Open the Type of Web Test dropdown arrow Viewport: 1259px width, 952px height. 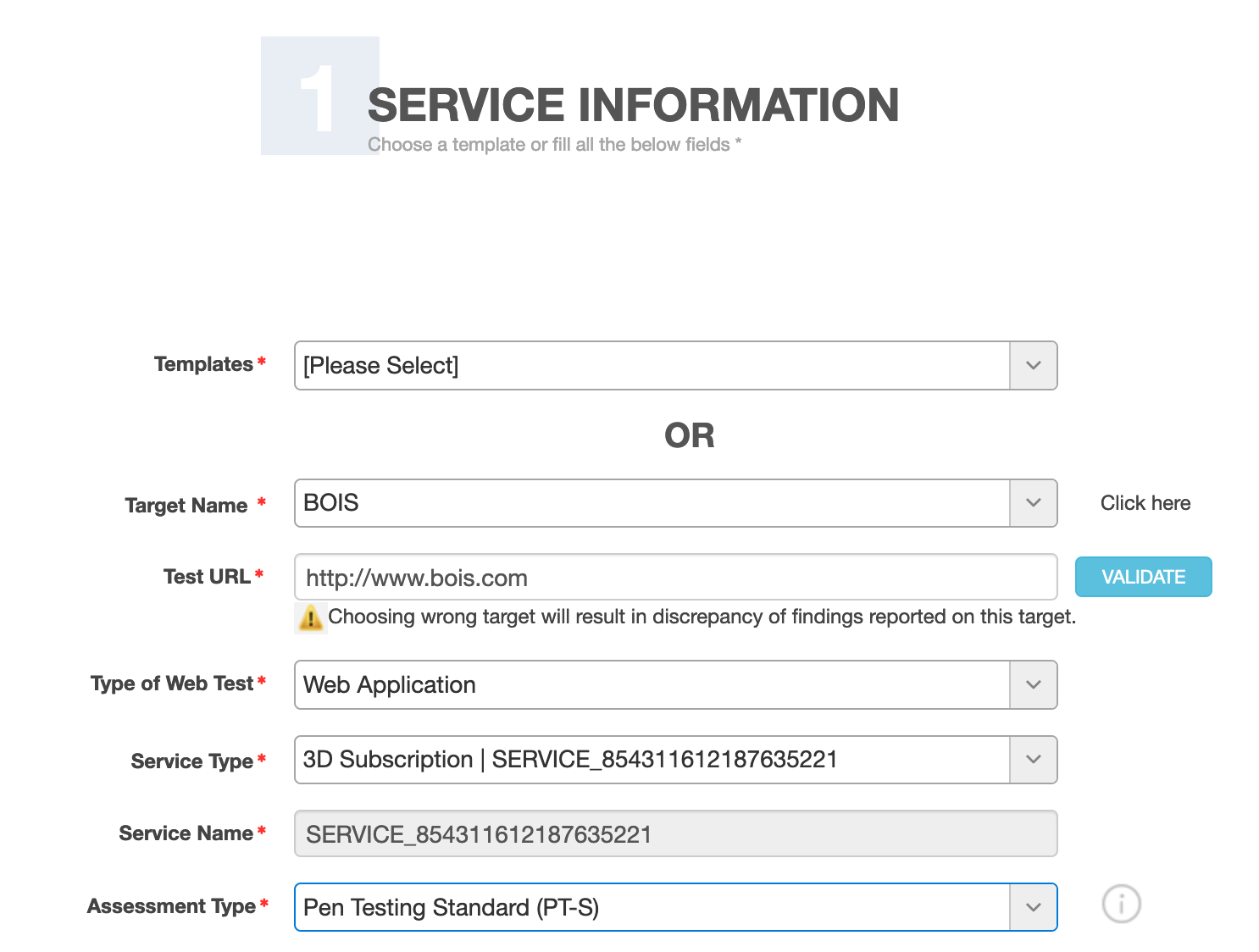click(x=1033, y=684)
